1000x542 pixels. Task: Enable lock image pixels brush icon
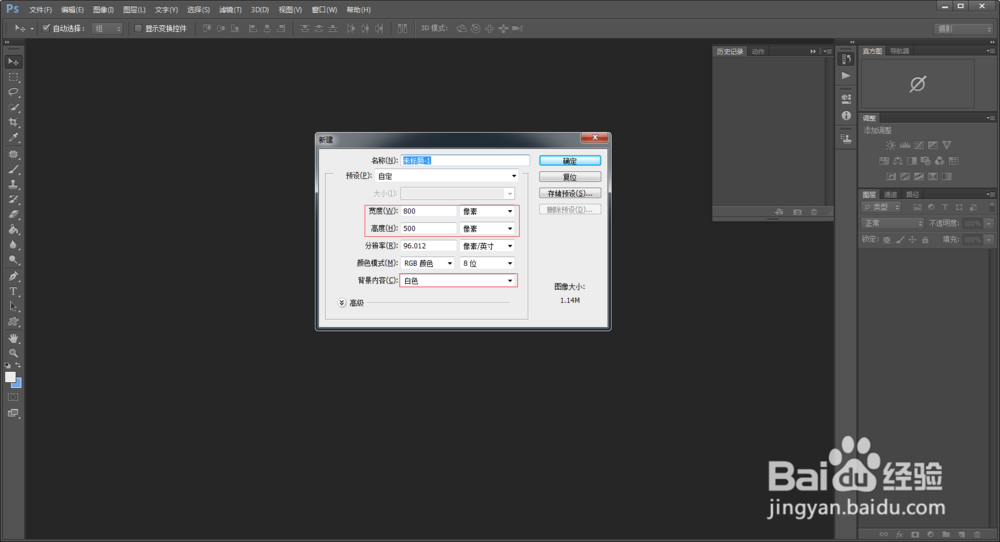tap(900, 240)
